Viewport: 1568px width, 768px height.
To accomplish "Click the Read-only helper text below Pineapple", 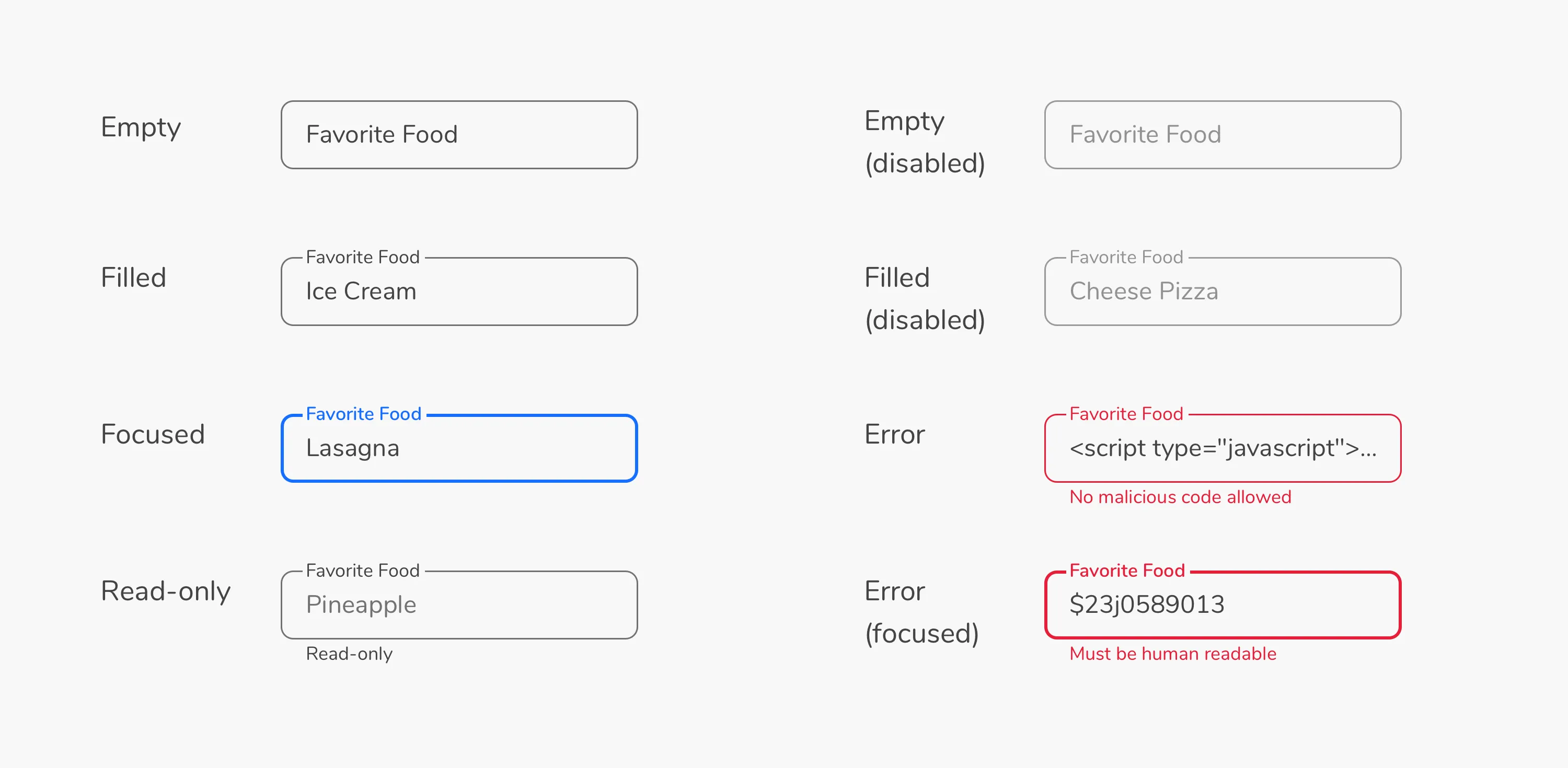I will (x=349, y=654).
